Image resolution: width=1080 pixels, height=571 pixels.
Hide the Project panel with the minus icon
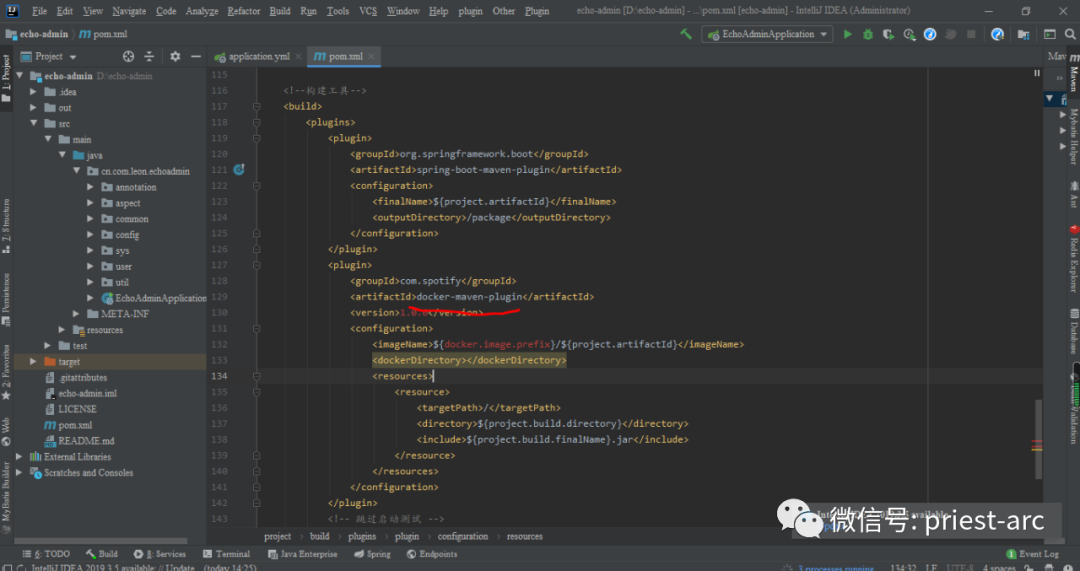coord(196,56)
